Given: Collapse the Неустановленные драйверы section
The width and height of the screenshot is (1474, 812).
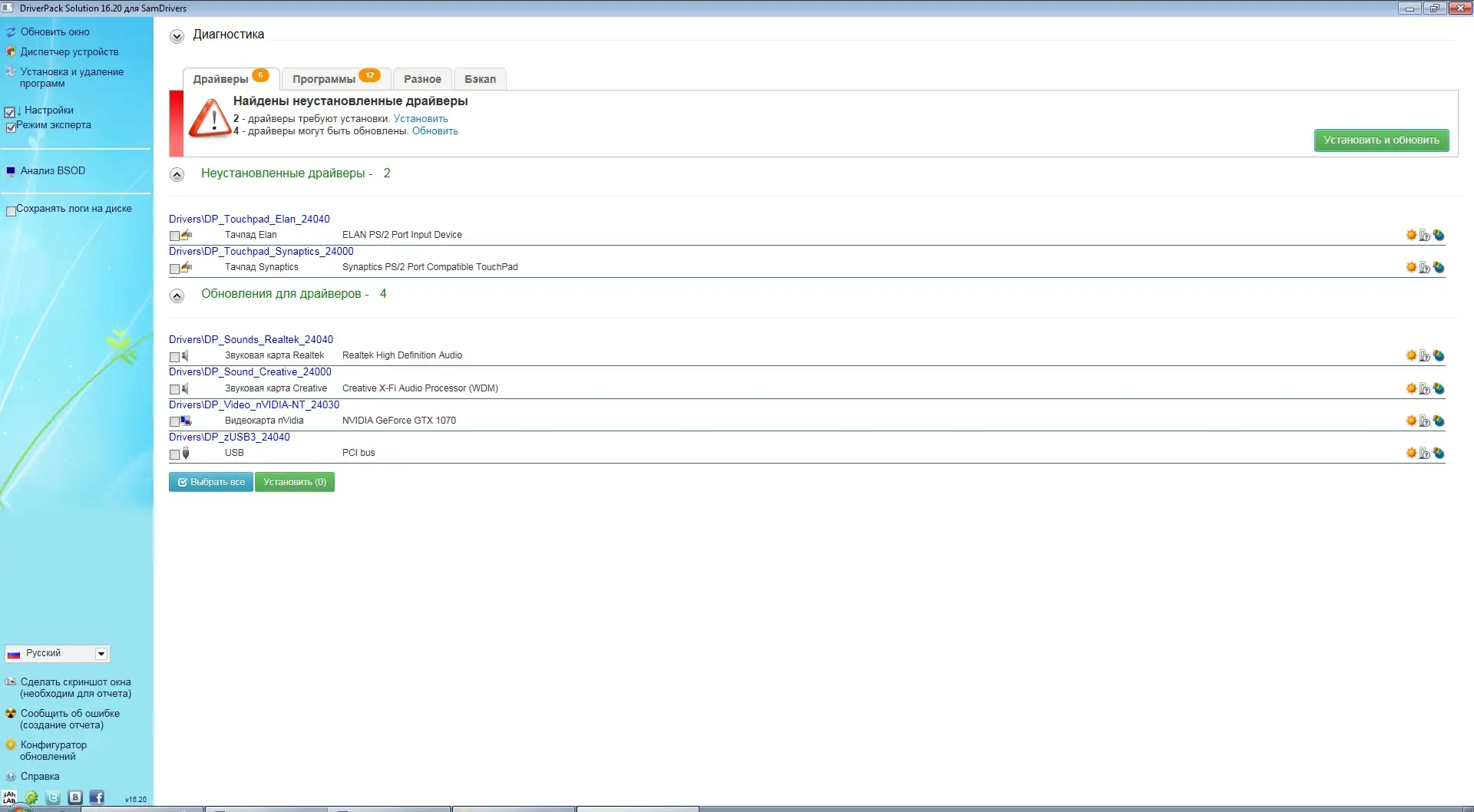Looking at the screenshot, I should (177, 174).
